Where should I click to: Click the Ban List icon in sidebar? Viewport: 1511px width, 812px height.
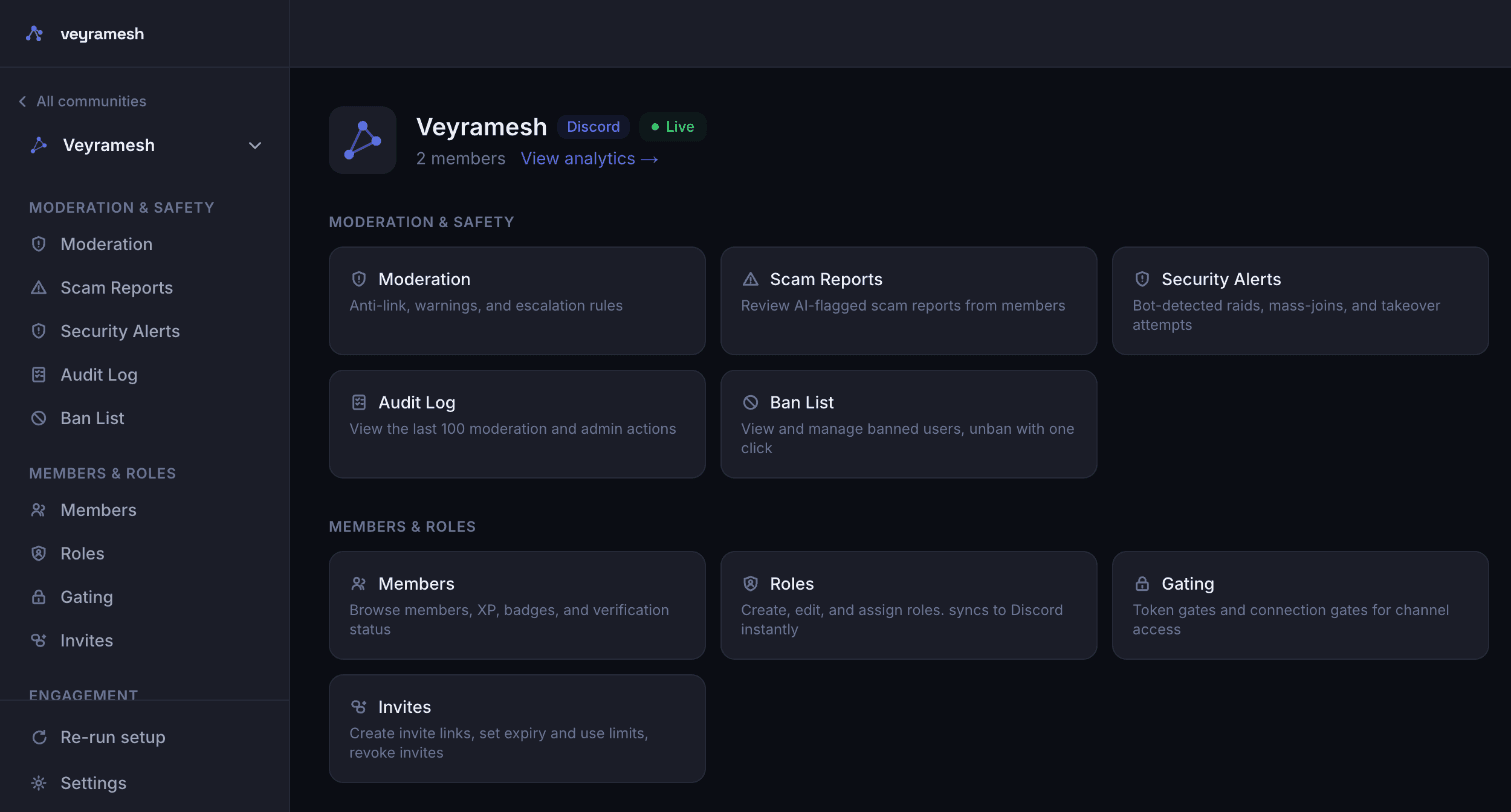(x=39, y=418)
